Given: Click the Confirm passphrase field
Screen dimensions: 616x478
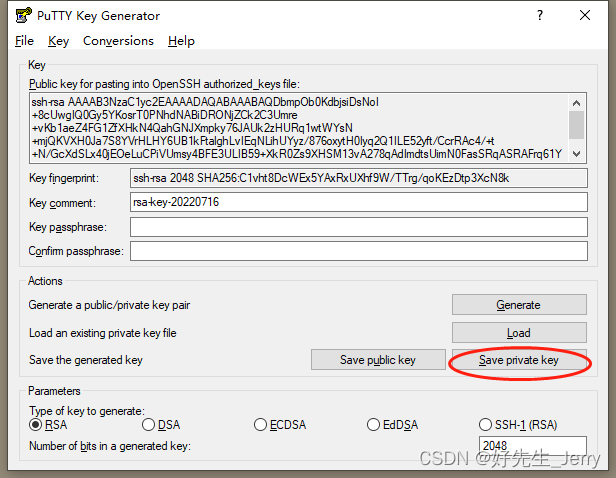Looking at the screenshot, I should (359, 251).
